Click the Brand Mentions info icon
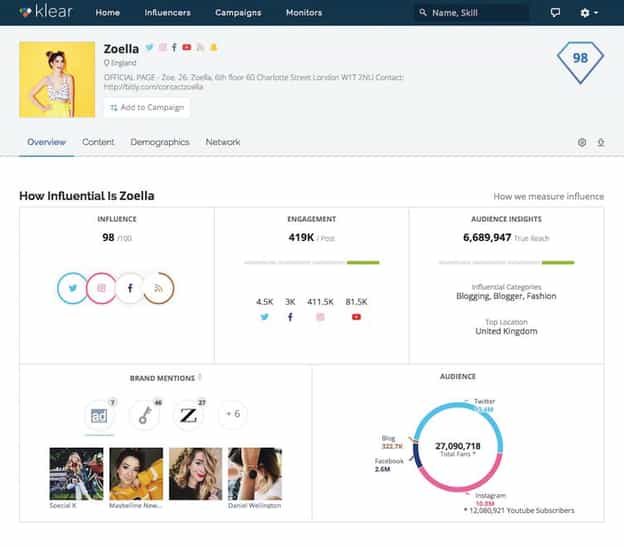 coord(200,376)
